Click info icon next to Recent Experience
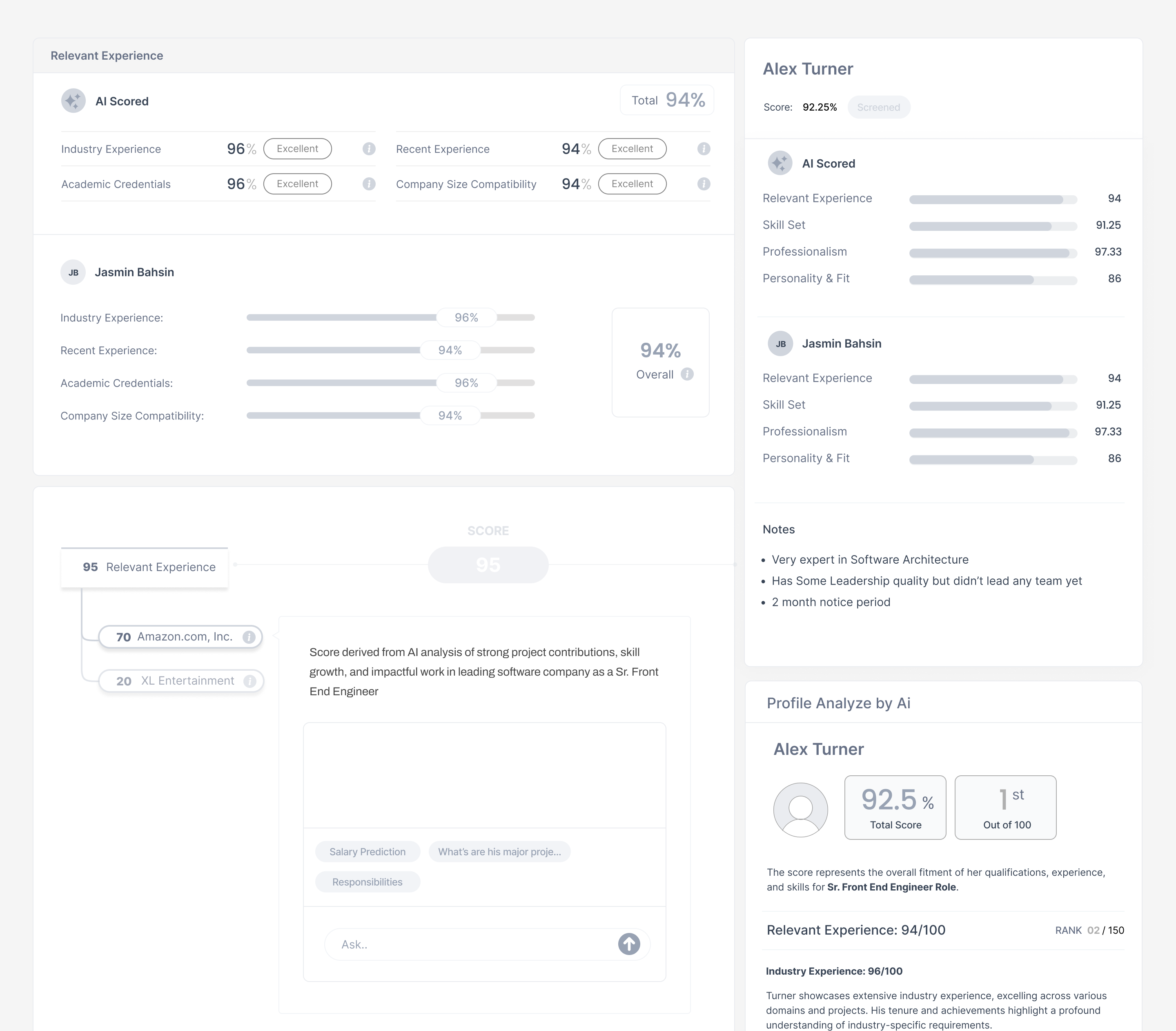Viewport: 1176px width, 1031px height. [703, 149]
